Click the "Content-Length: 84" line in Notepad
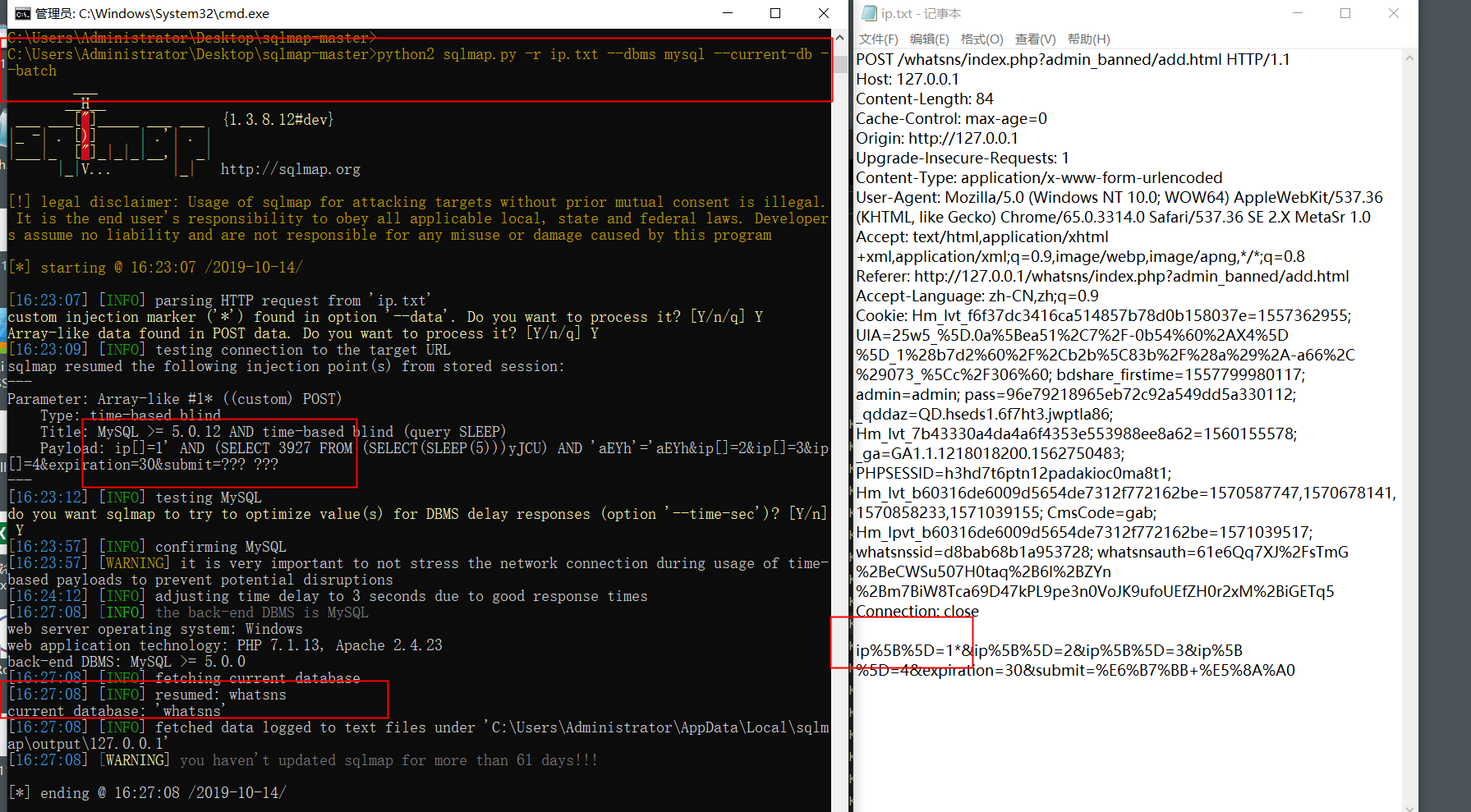 pos(925,99)
